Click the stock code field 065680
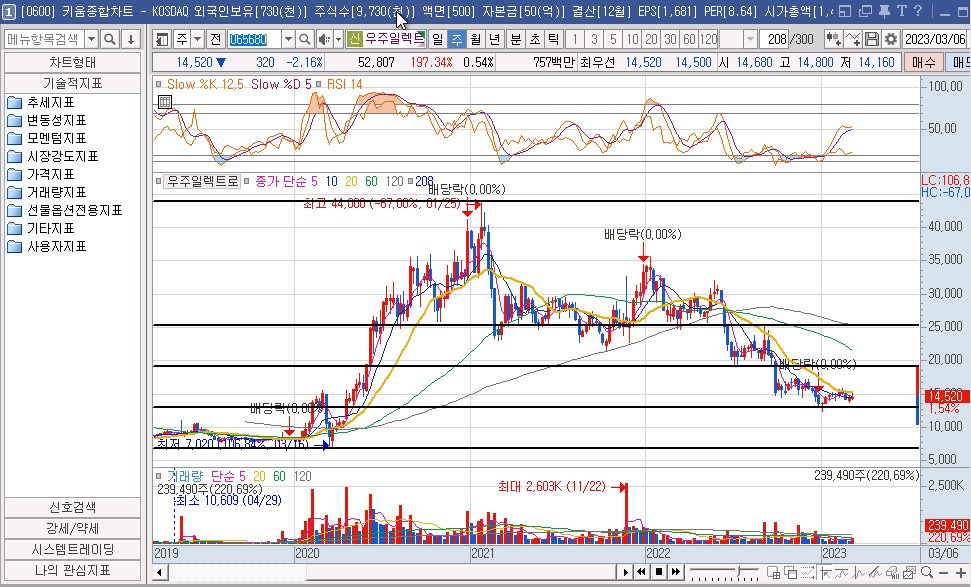 tap(255, 40)
